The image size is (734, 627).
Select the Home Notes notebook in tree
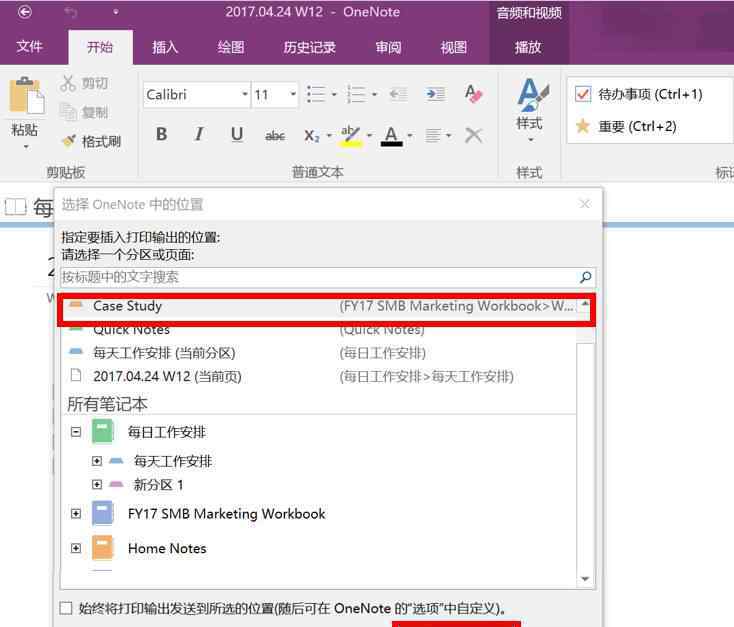click(x=167, y=548)
